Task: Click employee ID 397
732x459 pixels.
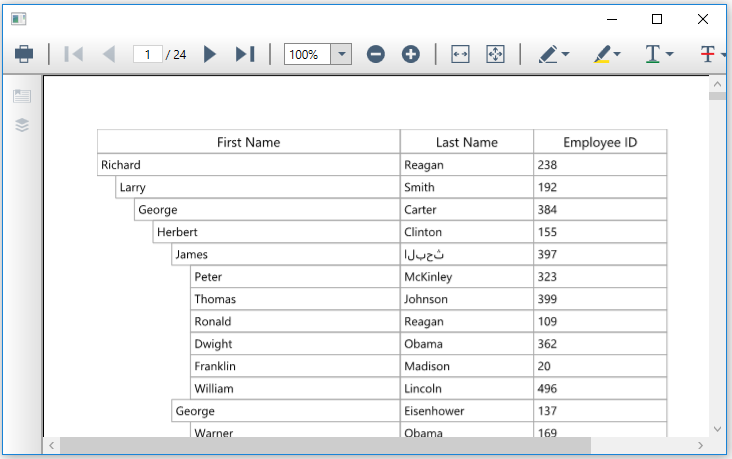Action: 600,254
